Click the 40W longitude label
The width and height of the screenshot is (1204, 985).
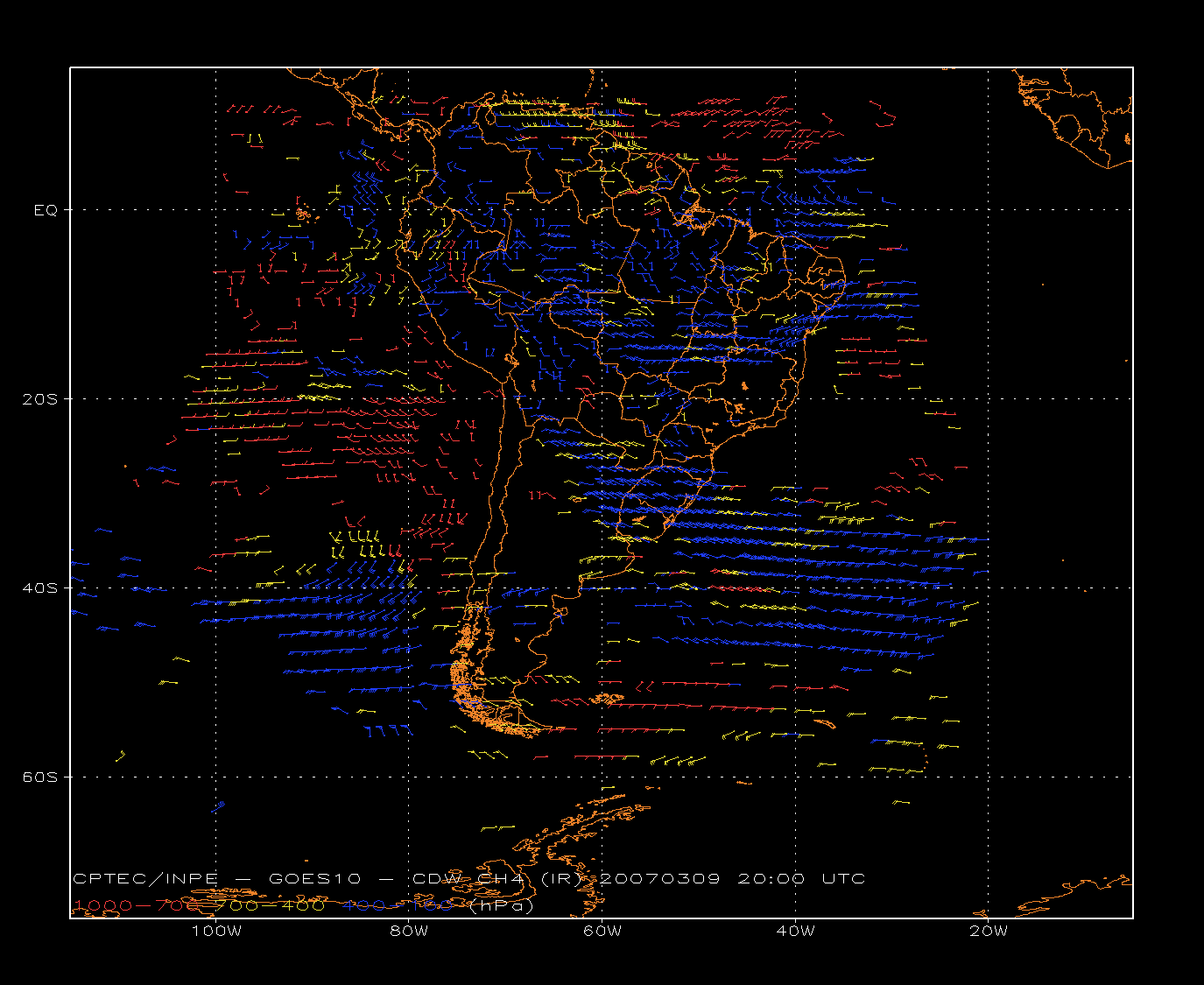coord(795,931)
